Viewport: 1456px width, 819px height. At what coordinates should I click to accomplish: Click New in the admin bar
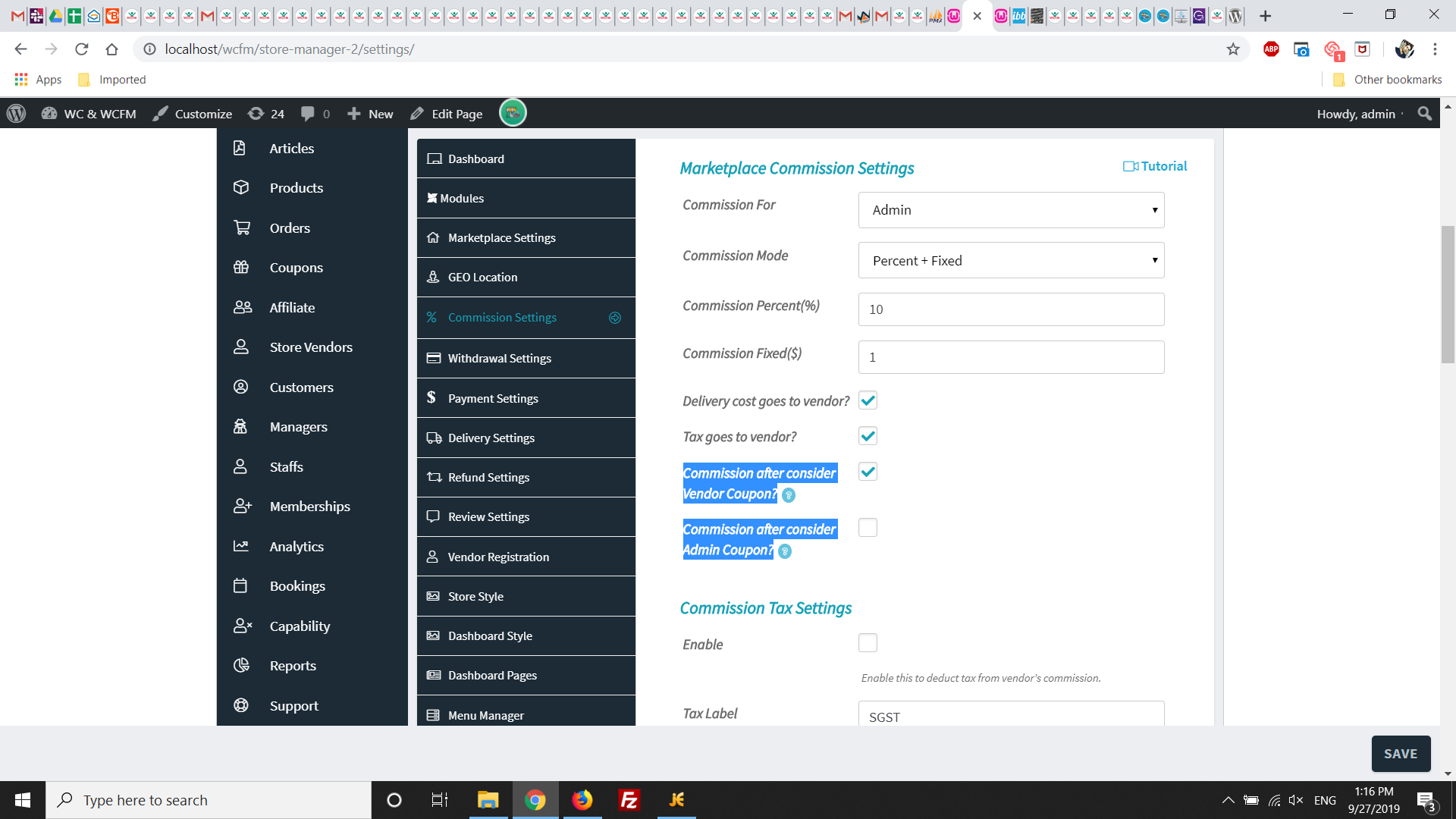click(370, 114)
